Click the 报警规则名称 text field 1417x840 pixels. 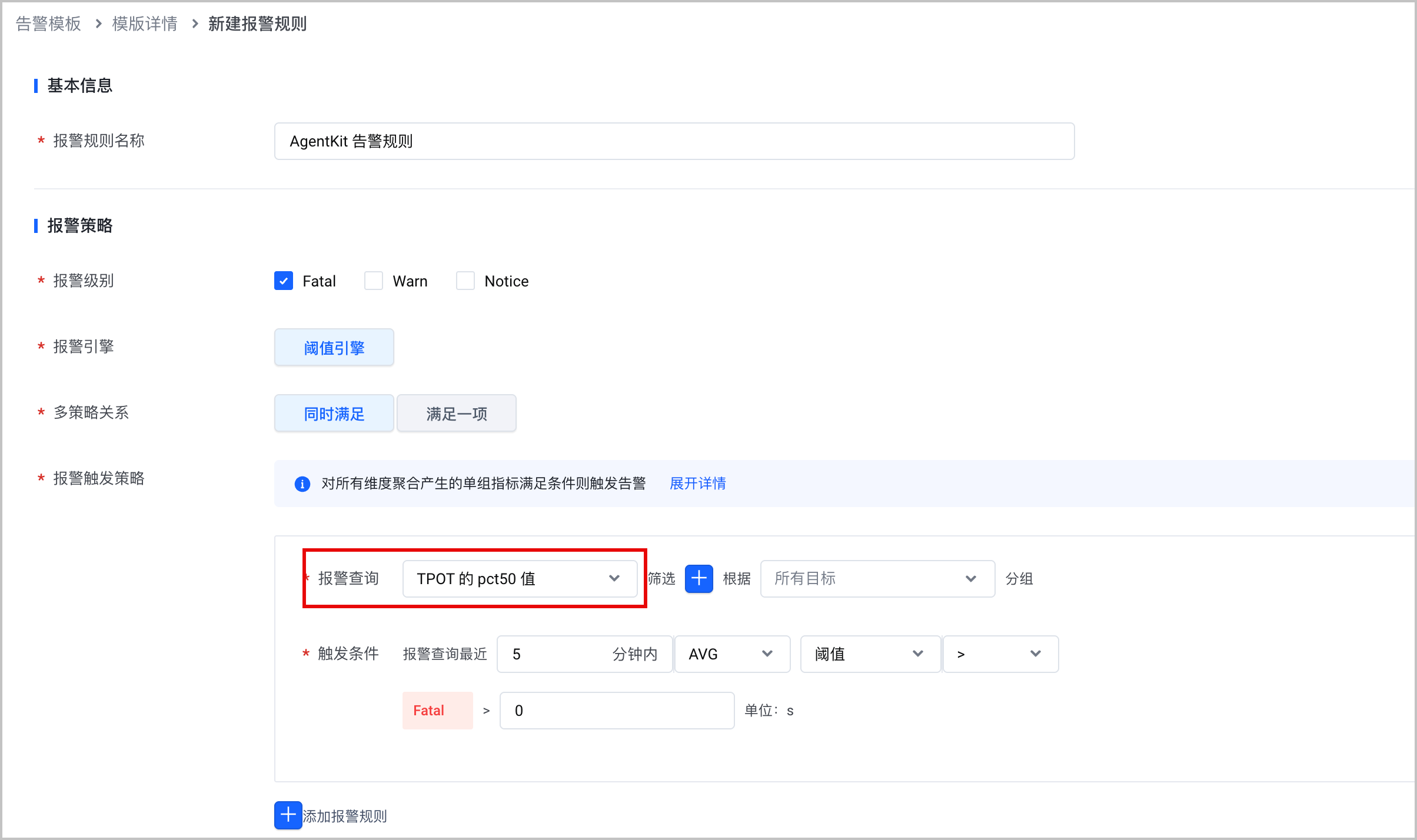[x=674, y=141]
